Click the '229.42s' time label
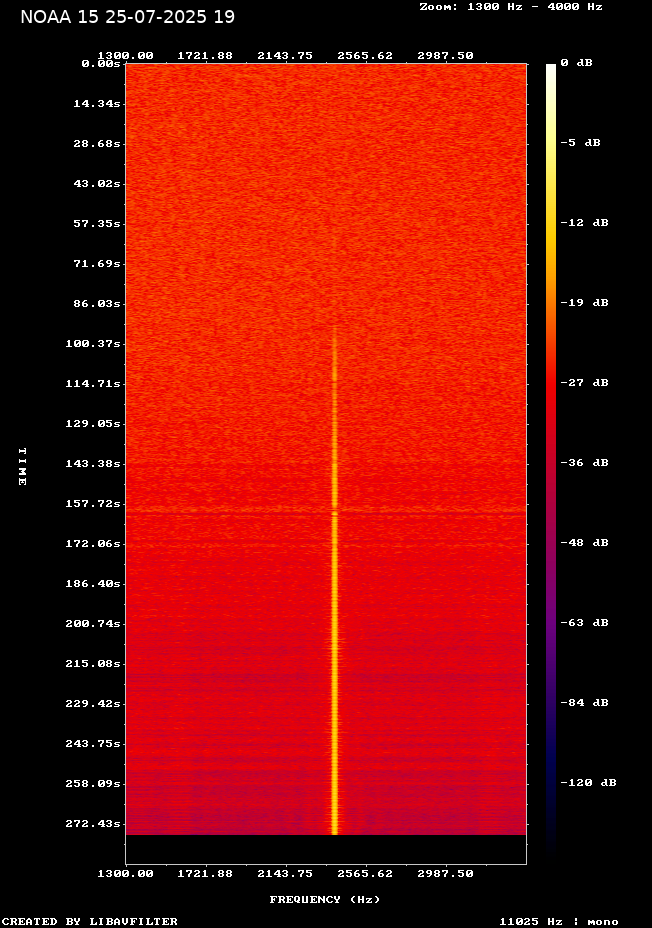The width and height of the screenshot is (652, 928). tap(93, 704)
